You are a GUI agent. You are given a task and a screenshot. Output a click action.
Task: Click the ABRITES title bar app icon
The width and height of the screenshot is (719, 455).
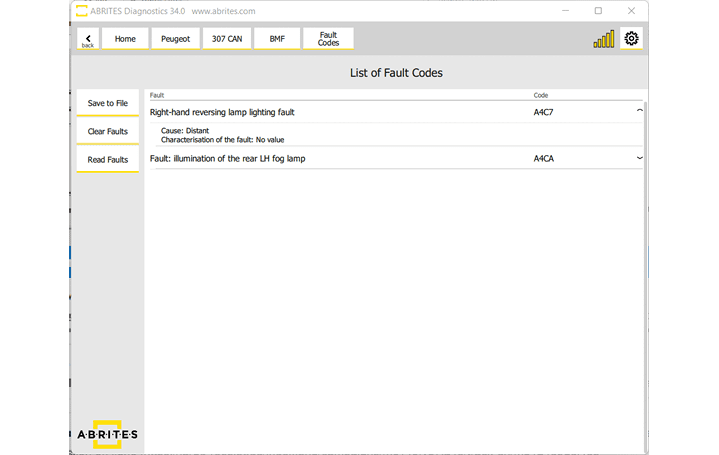coord(81,11)
